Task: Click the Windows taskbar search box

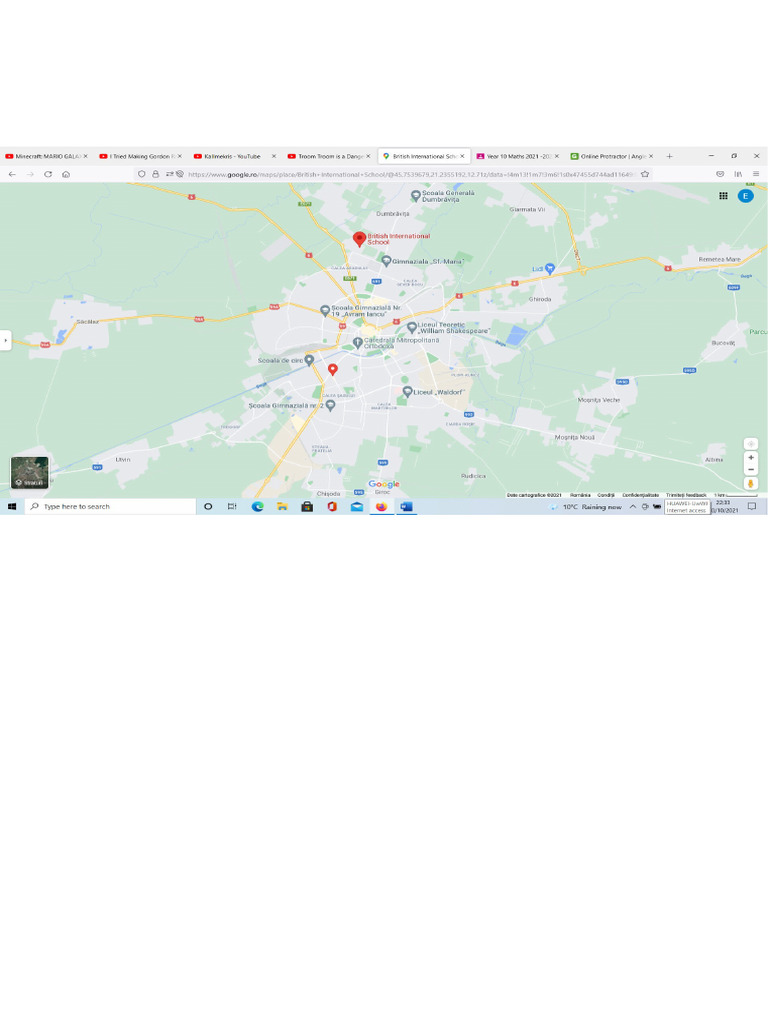Action: pos(110,507)
